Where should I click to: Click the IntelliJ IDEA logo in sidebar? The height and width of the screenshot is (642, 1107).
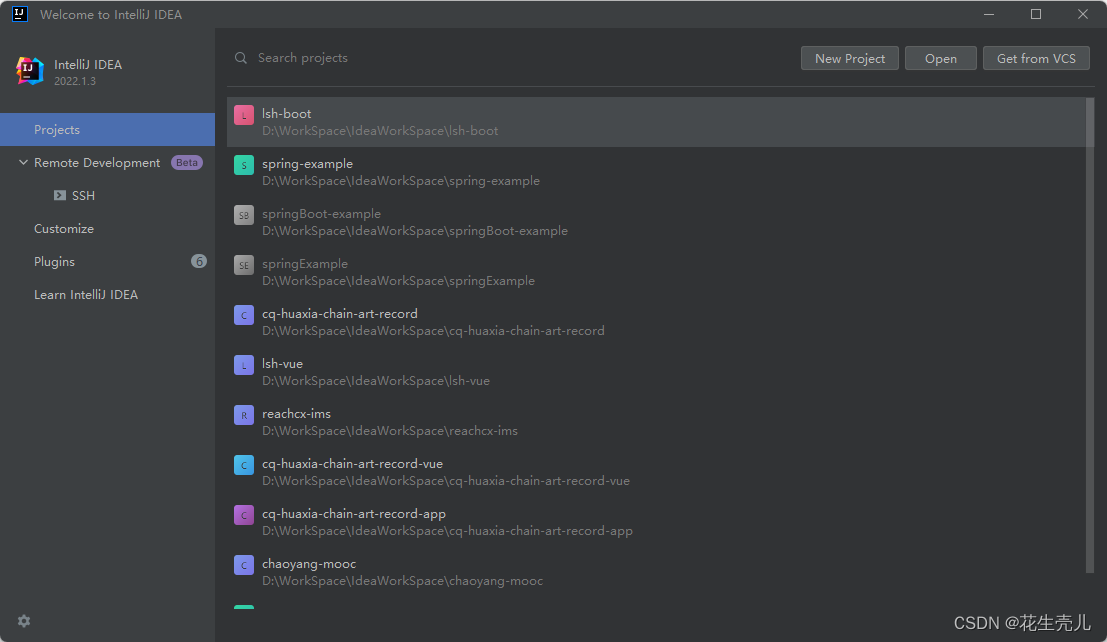(30, 71)
